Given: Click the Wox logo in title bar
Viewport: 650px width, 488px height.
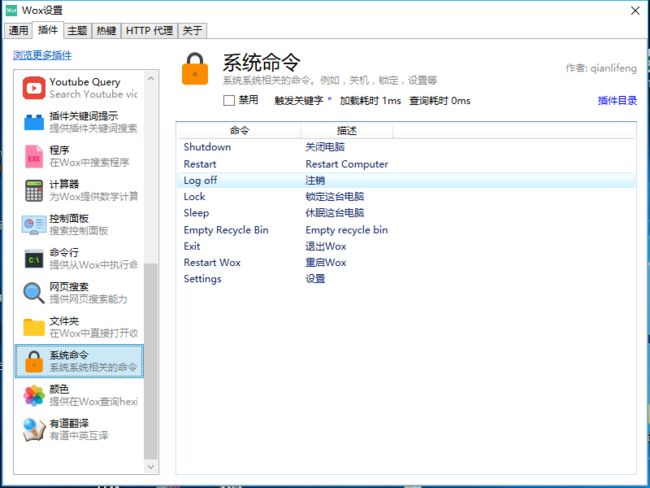Looking at the screenshot, I should [11, 10].
